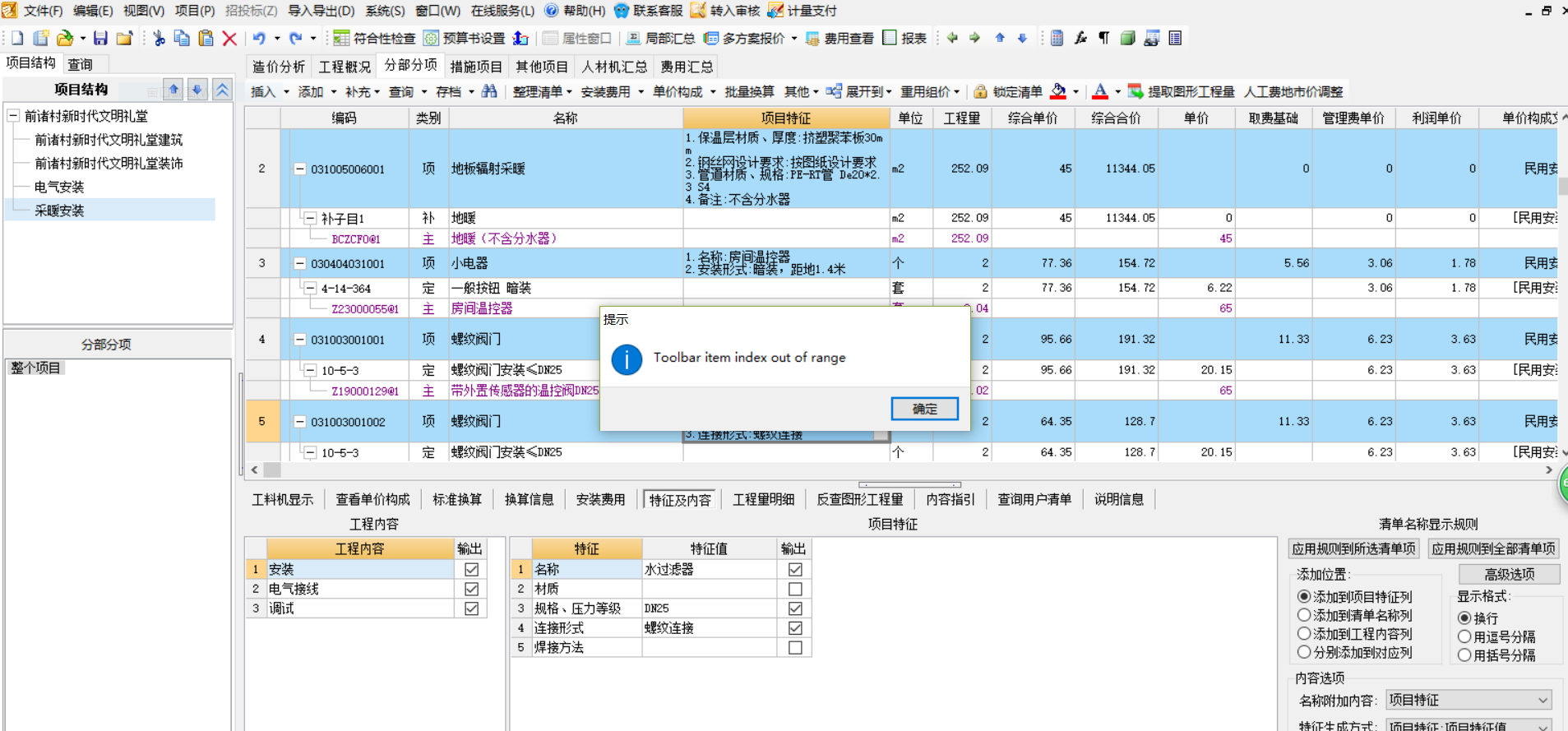Pick red font color A swatch
This screenshot has height=731, width=1568.
point(1100,91)
